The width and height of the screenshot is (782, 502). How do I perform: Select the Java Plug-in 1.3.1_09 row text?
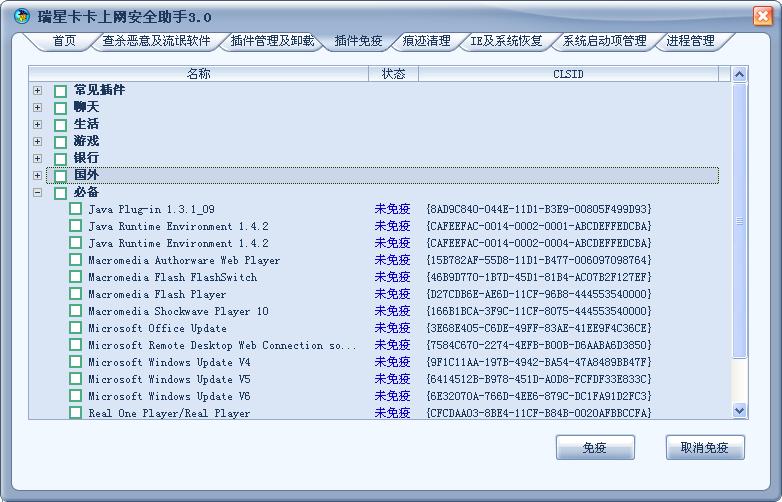coord(151,209)
